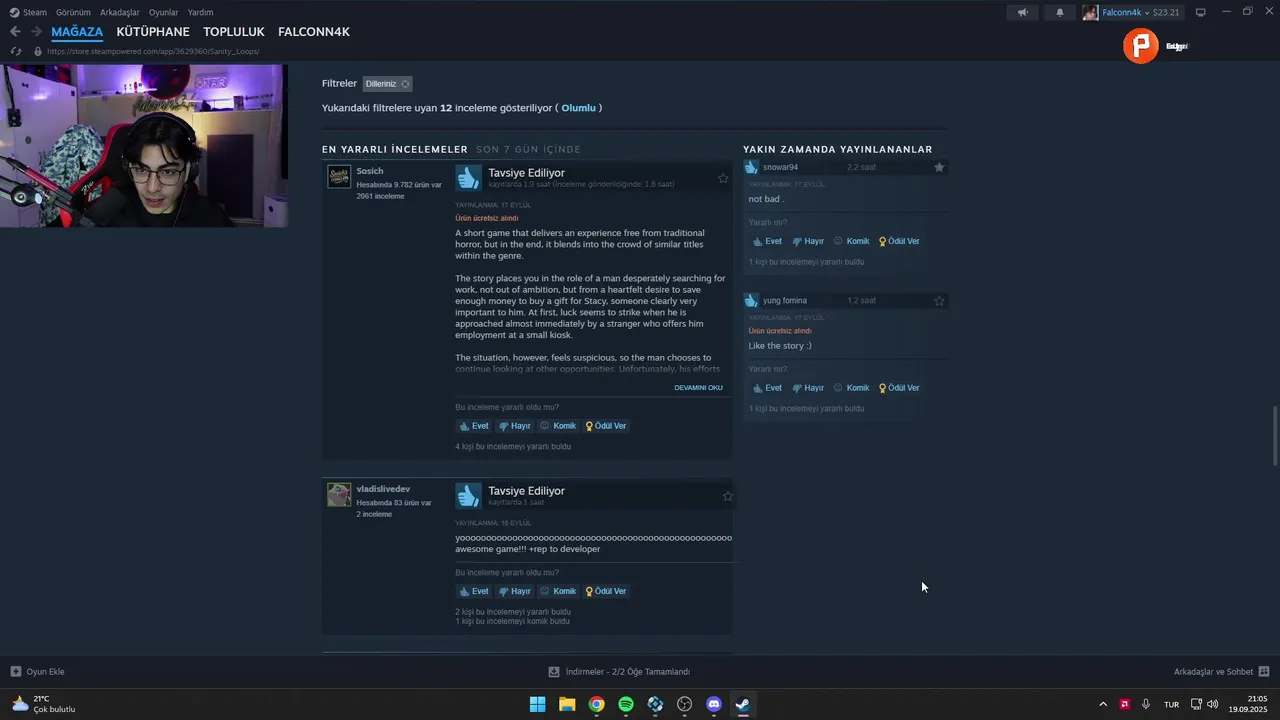Open Spotify from taskbar
The height and width of the screenshot is (720, 1280).
point(626,704)
